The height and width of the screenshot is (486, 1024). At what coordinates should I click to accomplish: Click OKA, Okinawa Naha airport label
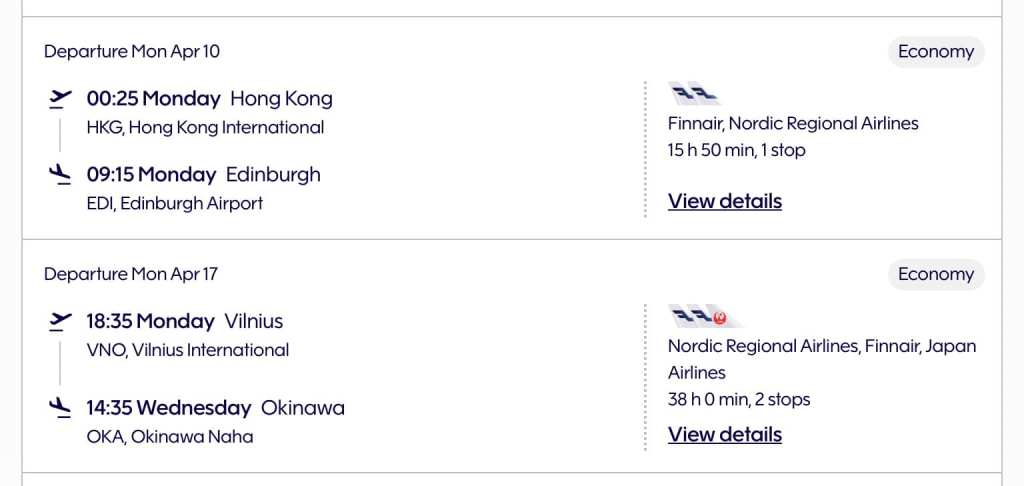[x=169, y=436]
